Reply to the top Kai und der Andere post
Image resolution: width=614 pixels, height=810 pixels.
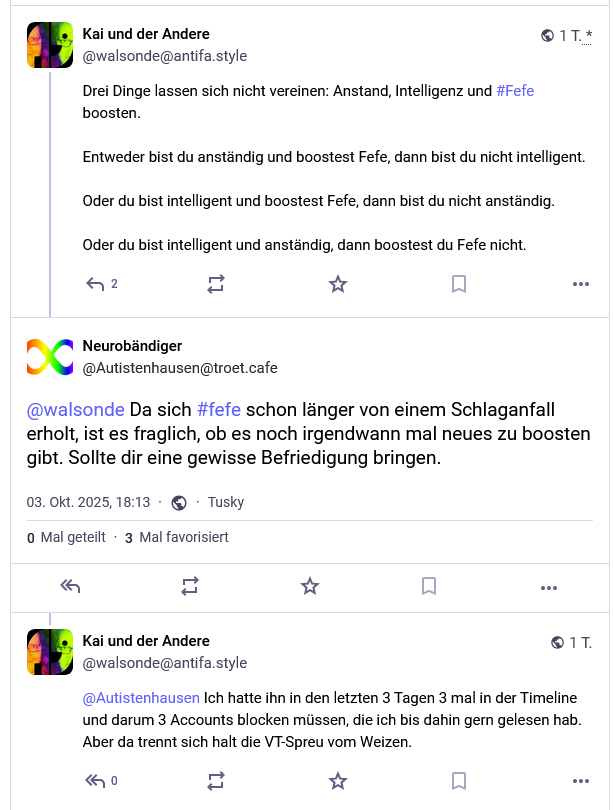pyautogui.click(x=96, y=284)
